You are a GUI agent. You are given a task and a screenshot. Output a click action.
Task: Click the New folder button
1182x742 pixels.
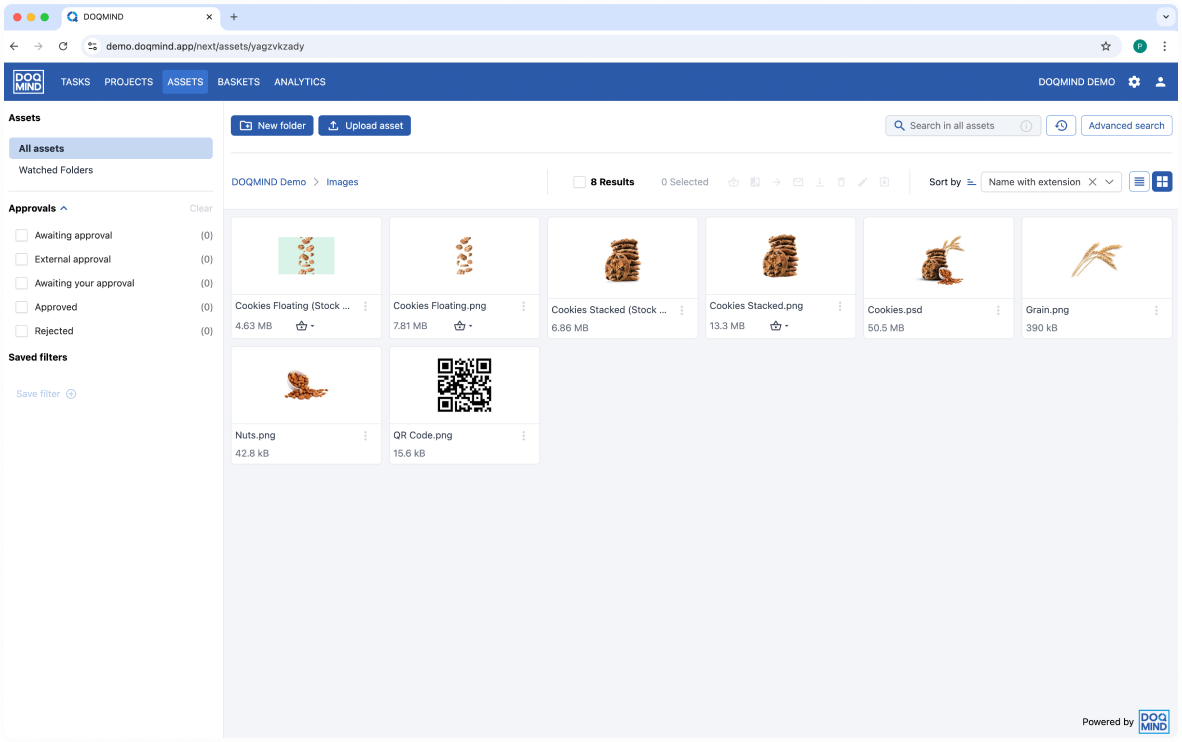(x=272, y=125)
